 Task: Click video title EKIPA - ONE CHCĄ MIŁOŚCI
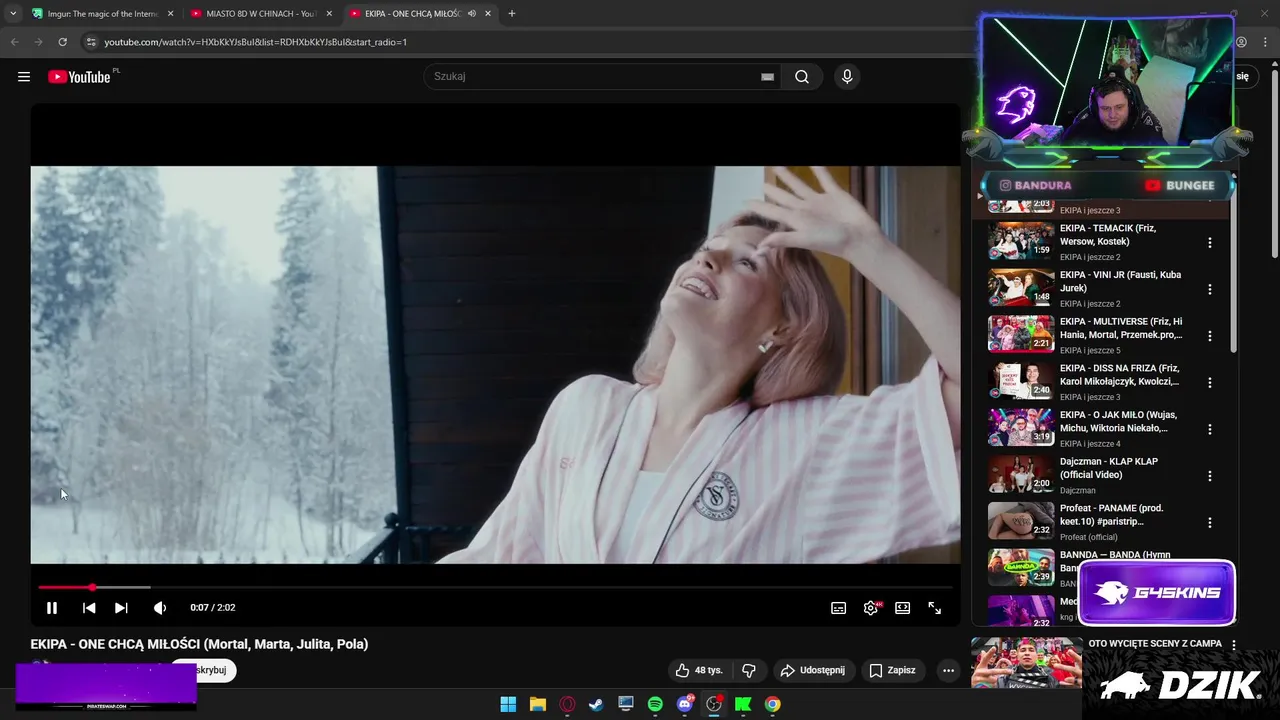(199, 645)
